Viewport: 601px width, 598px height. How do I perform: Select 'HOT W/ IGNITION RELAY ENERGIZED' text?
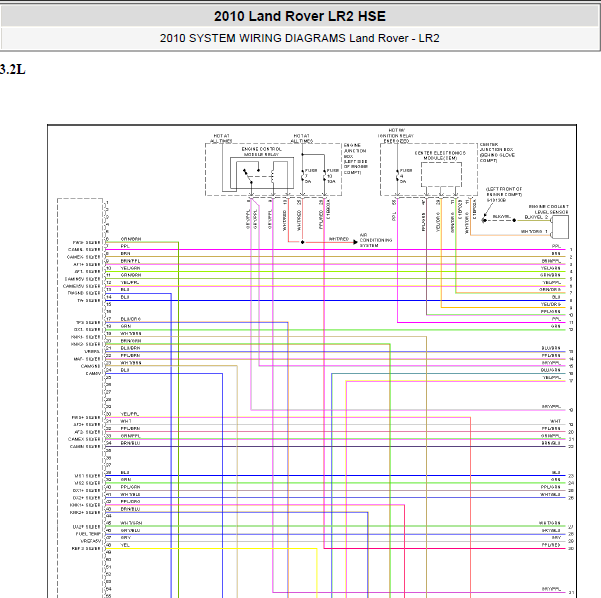click(396, 136)
